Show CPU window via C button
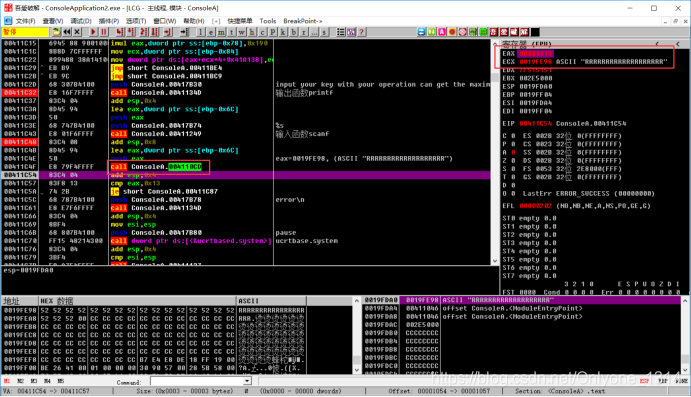This screenshot has width=691, height=397. point(263,32)
